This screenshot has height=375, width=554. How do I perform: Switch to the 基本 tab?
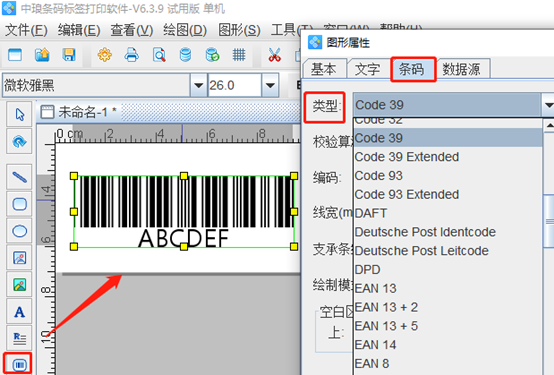(x=323, y=69)
